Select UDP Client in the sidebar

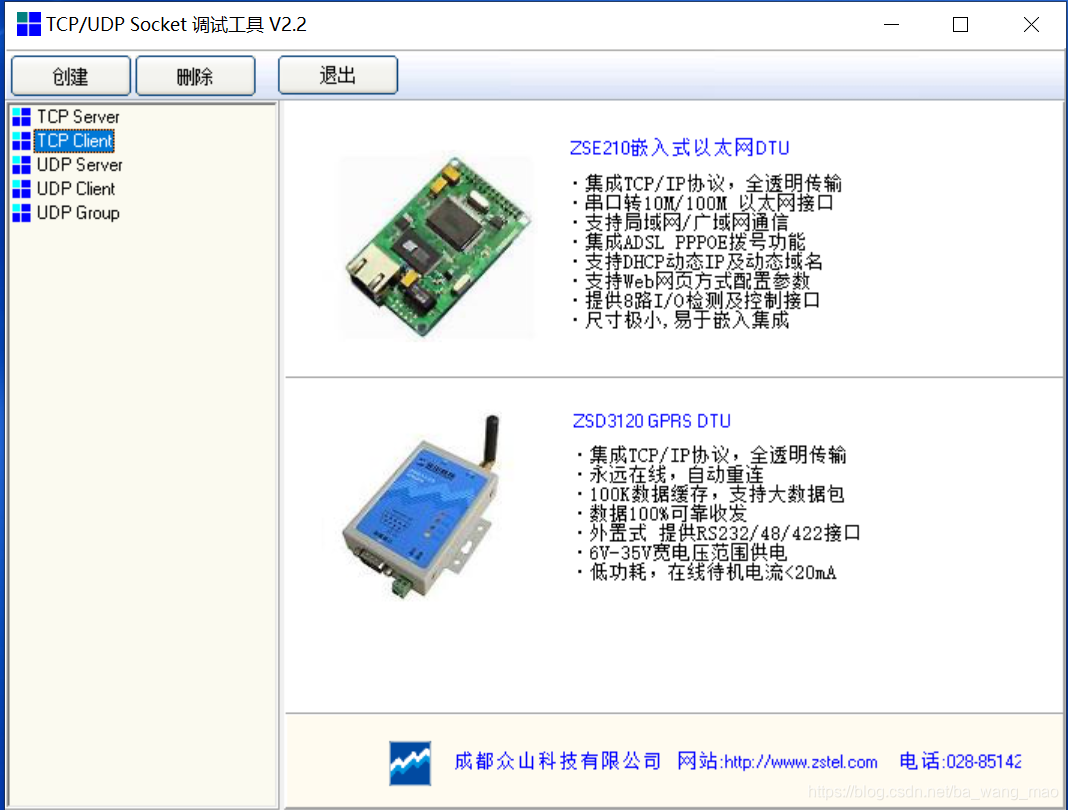click(77, 189)
